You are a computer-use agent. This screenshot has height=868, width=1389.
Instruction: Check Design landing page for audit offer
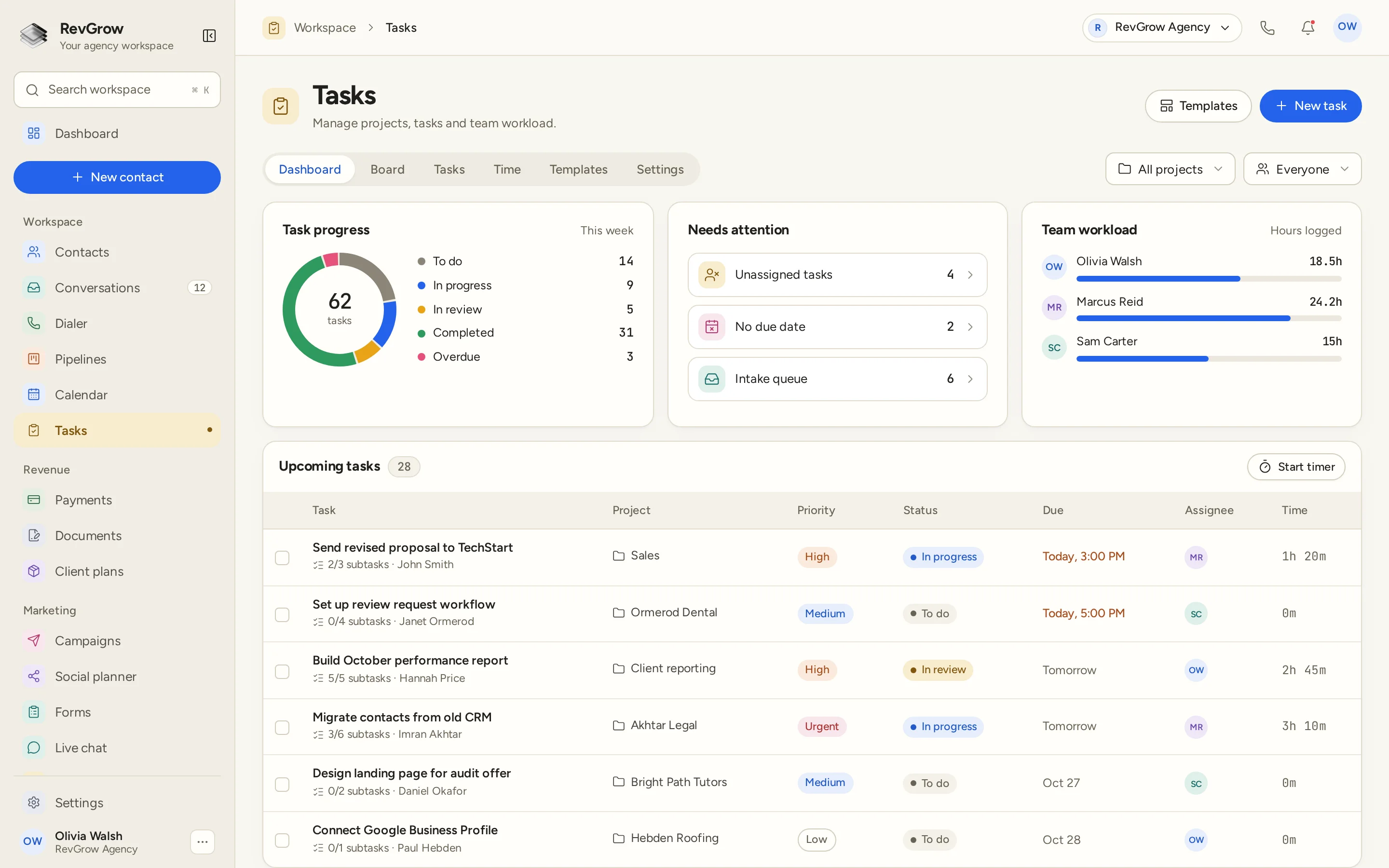[x=282, y=784]
